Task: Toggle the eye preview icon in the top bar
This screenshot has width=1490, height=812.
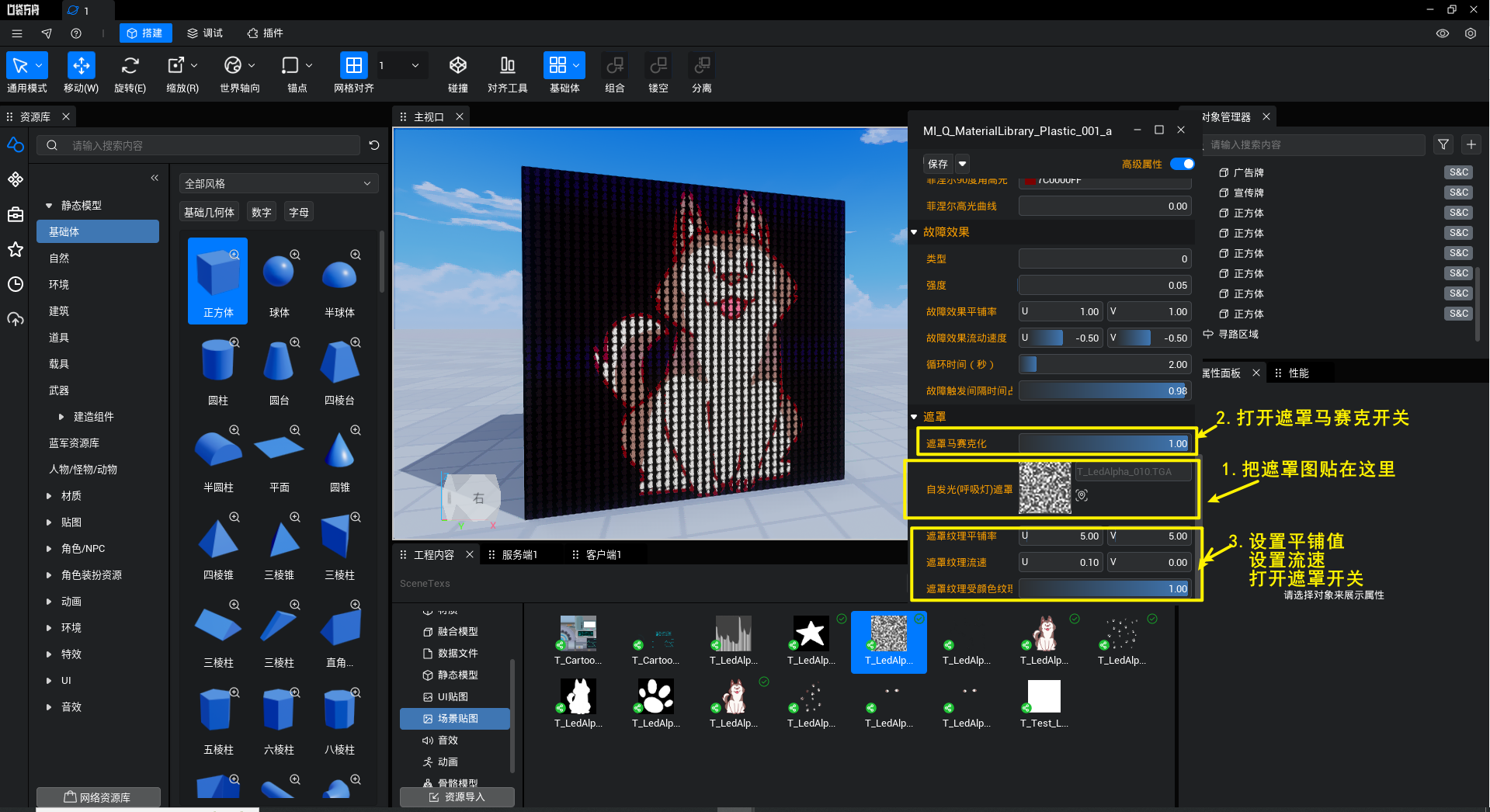Action: [x=1443, y=33]
